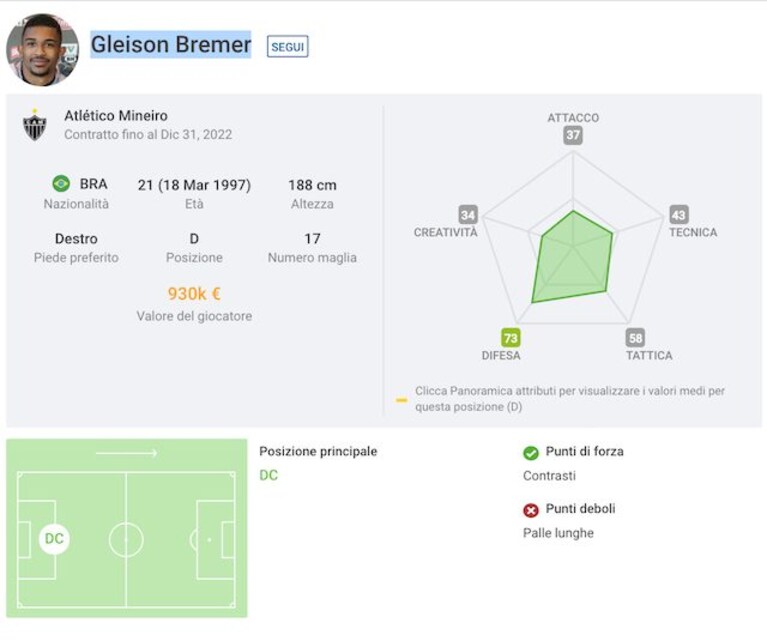Viewport: 767px width, 641px height.
Task: Open Gleison Bremer's profile photo
Action: coord(42,49)
